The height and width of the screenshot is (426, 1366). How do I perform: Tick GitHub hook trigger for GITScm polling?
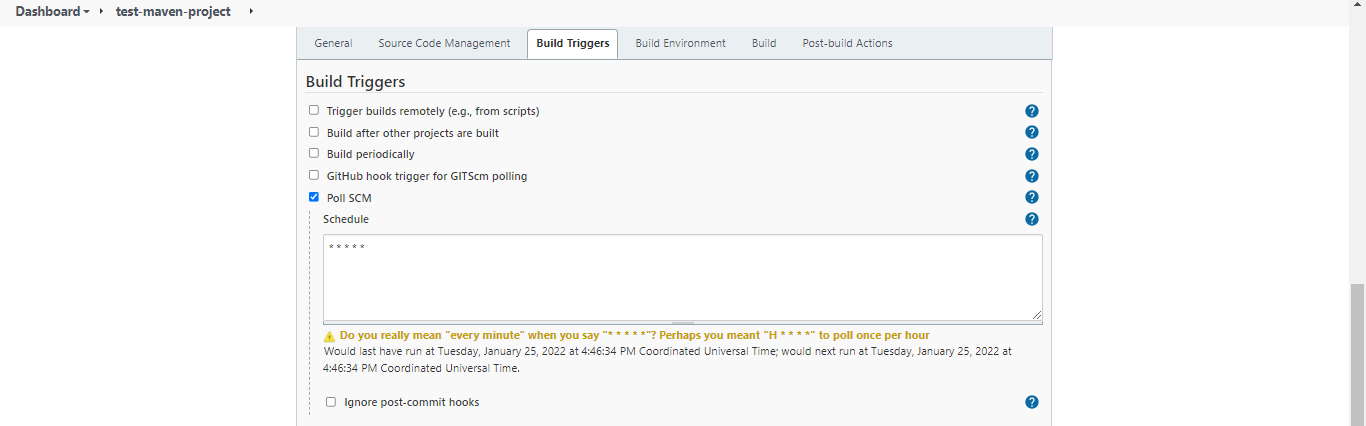[x=314, y=175]
